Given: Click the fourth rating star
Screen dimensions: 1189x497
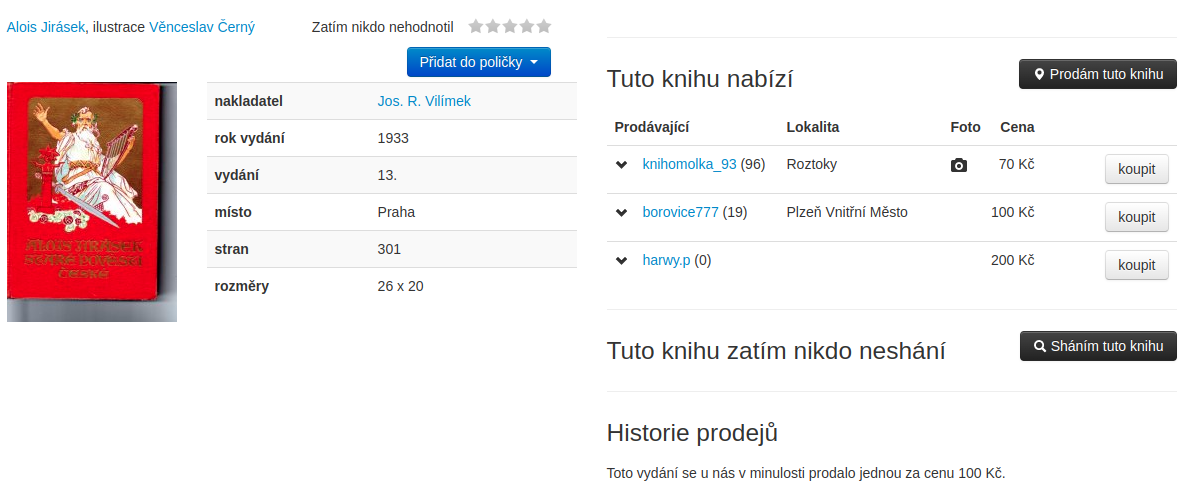Looking at the screenshot, I should coord(526,27).
